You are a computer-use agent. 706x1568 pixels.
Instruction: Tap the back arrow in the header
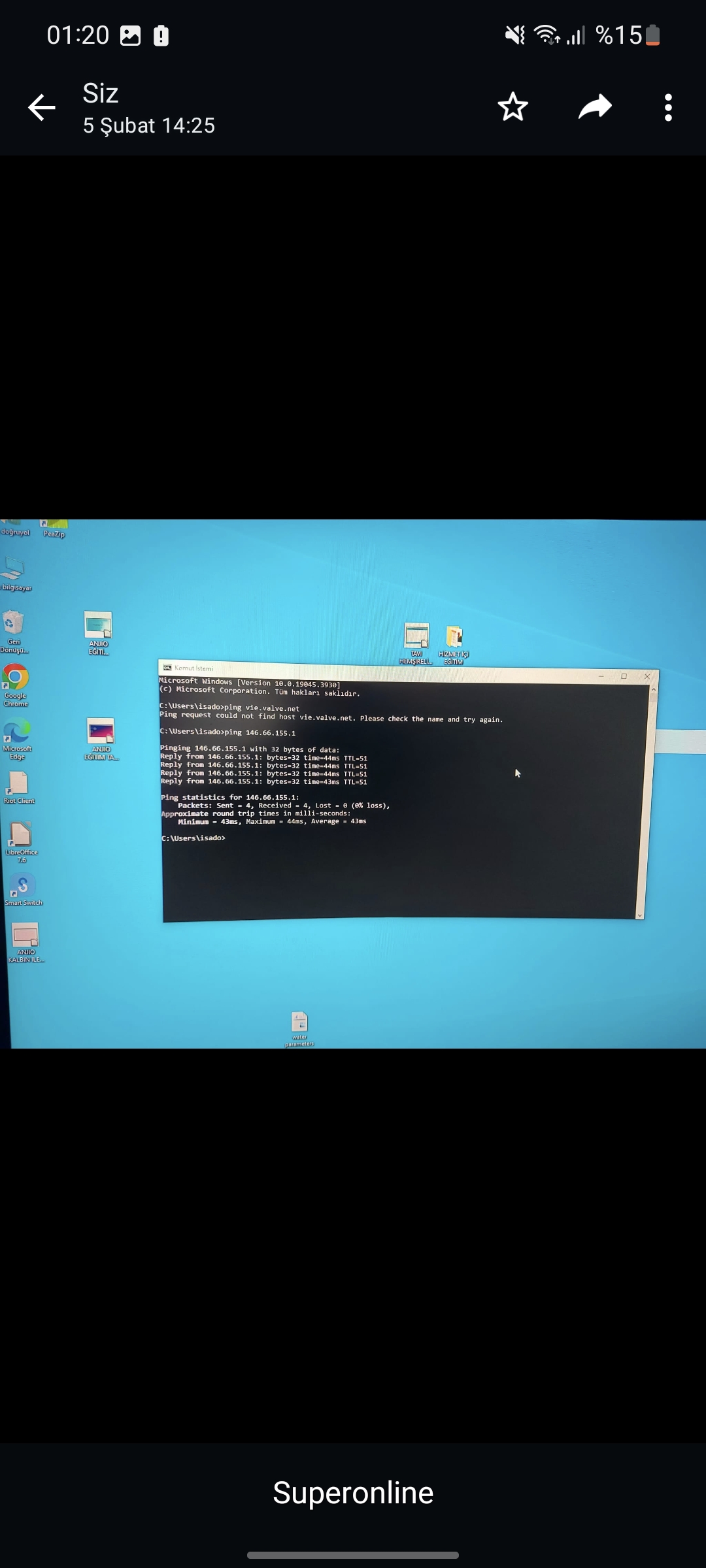(42, 108)
